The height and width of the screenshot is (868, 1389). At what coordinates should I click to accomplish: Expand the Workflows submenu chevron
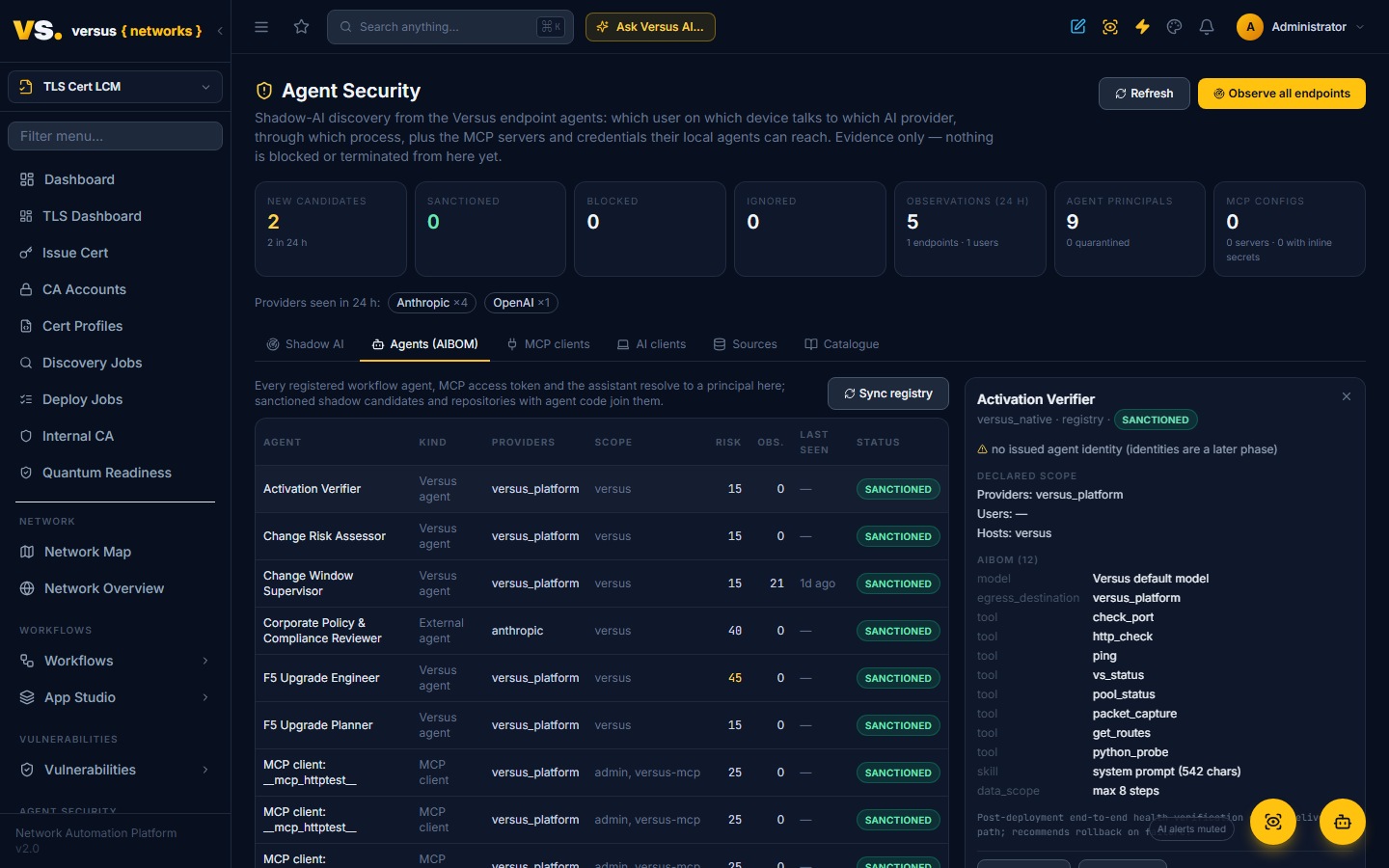(205, 661)
